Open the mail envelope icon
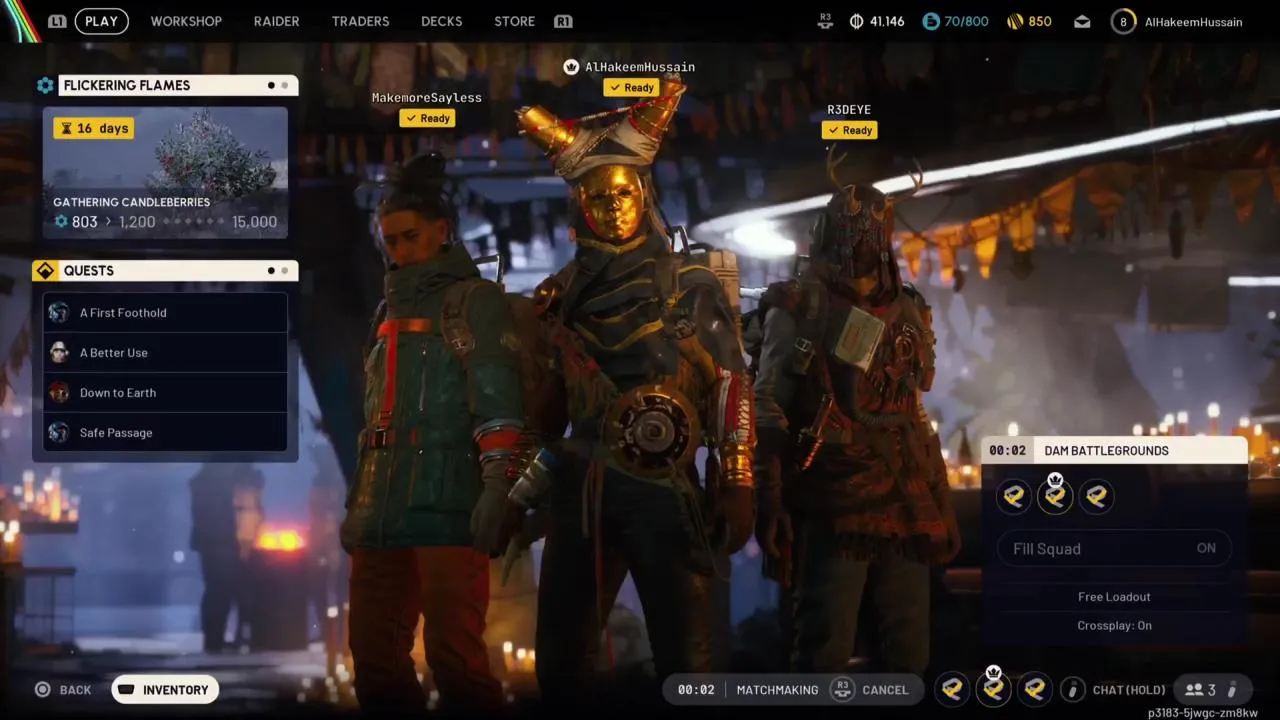 [x=1082, y=21]
